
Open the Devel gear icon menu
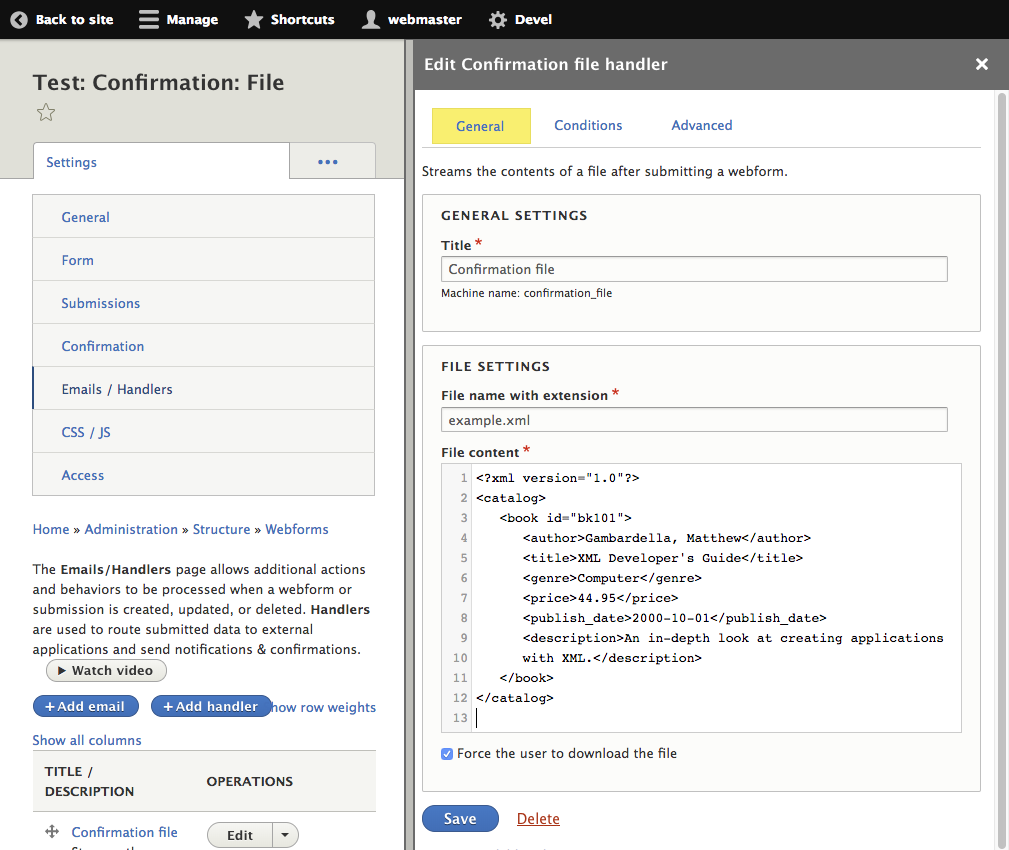(x=497, y=19)
